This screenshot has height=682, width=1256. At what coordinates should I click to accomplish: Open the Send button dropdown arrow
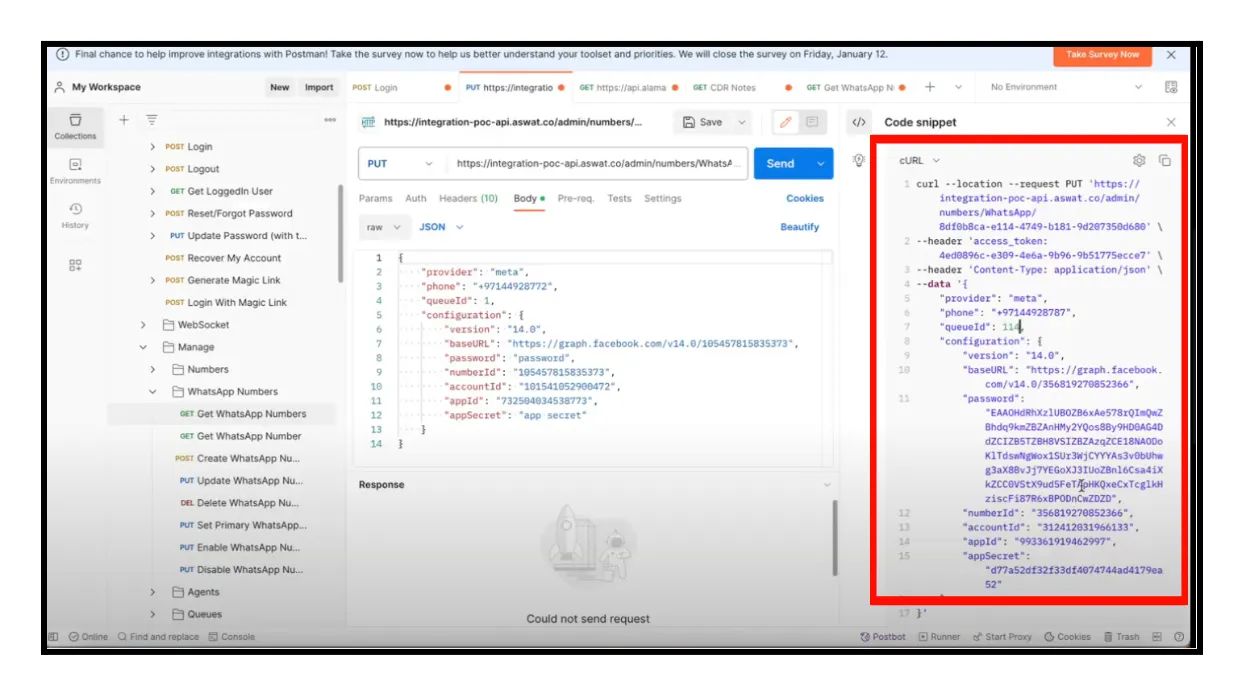(x=821, y=164)
